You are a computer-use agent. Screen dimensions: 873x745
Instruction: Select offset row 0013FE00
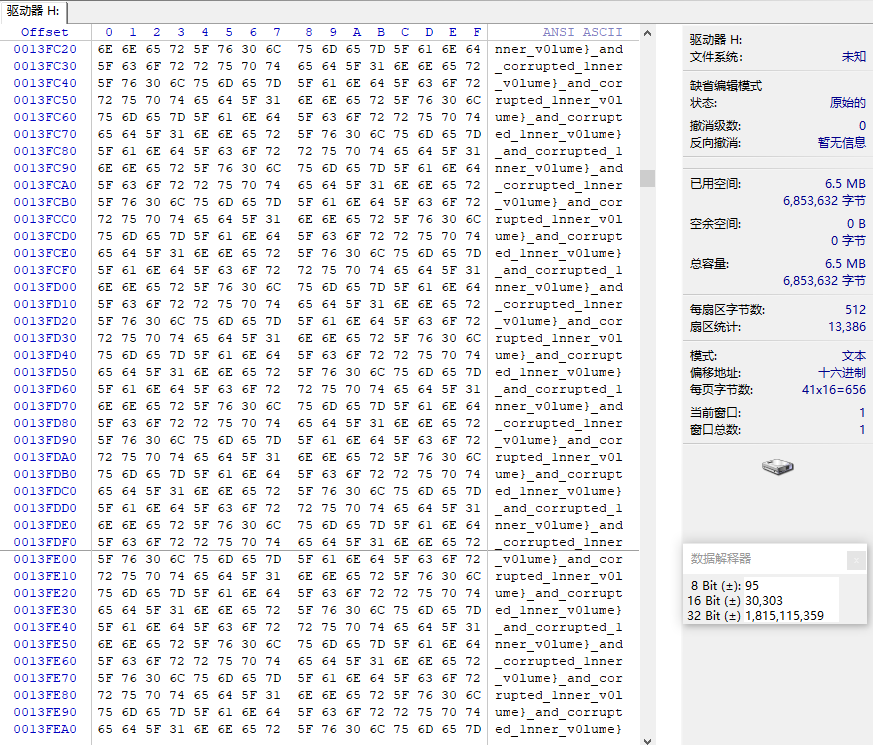[45, 559]
